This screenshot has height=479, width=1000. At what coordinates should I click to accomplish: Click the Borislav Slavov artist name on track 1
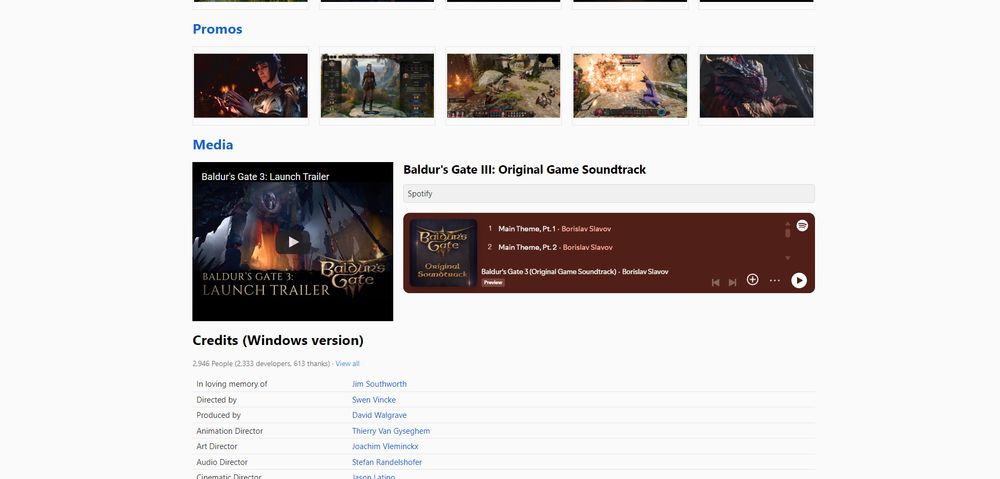pyautogui.click(x=586, y=228)
